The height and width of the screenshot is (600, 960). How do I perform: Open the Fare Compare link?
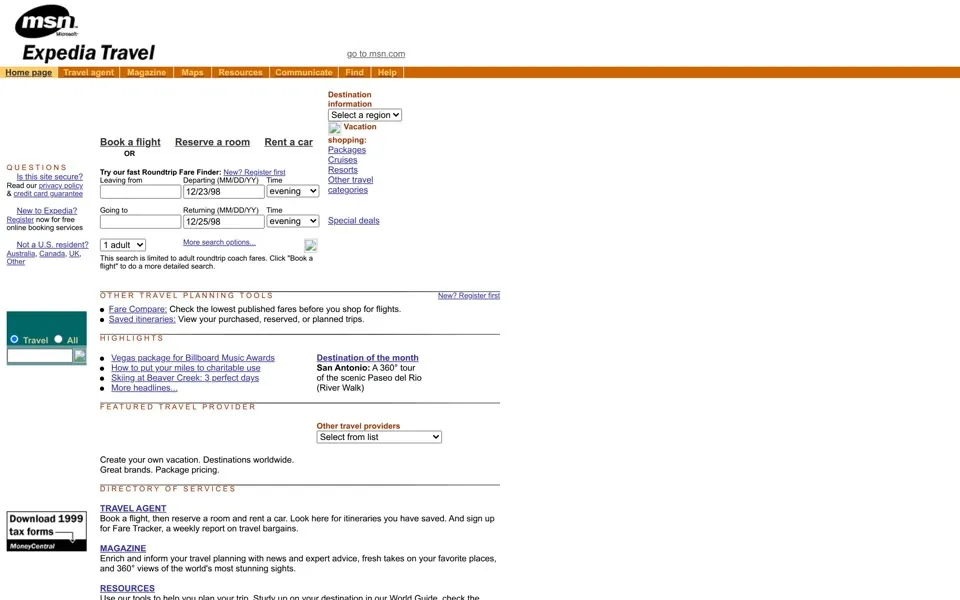pos(138,309)
